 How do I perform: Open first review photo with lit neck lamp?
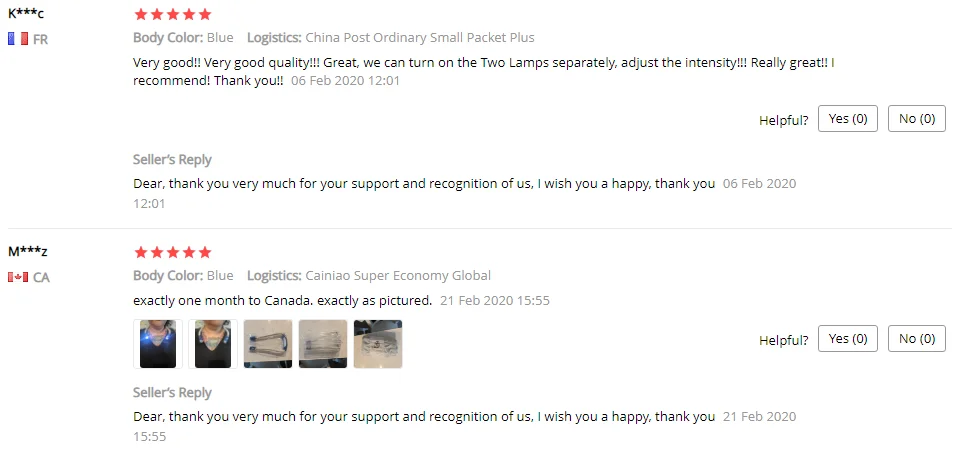tap(158, 344)
